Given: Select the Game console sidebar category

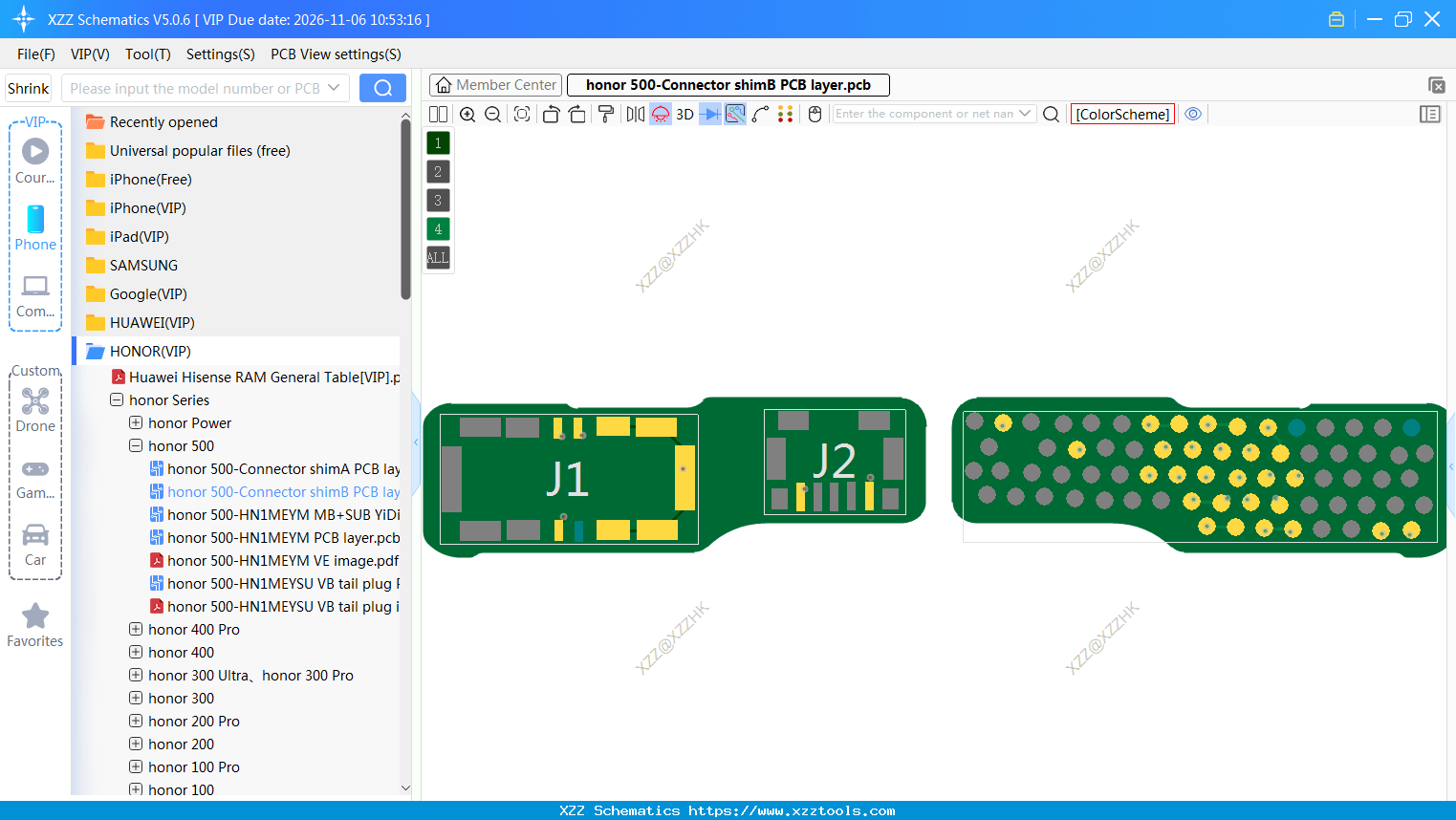Looking at the screenshot, I should pyautogui.click(x=35, y=478).
